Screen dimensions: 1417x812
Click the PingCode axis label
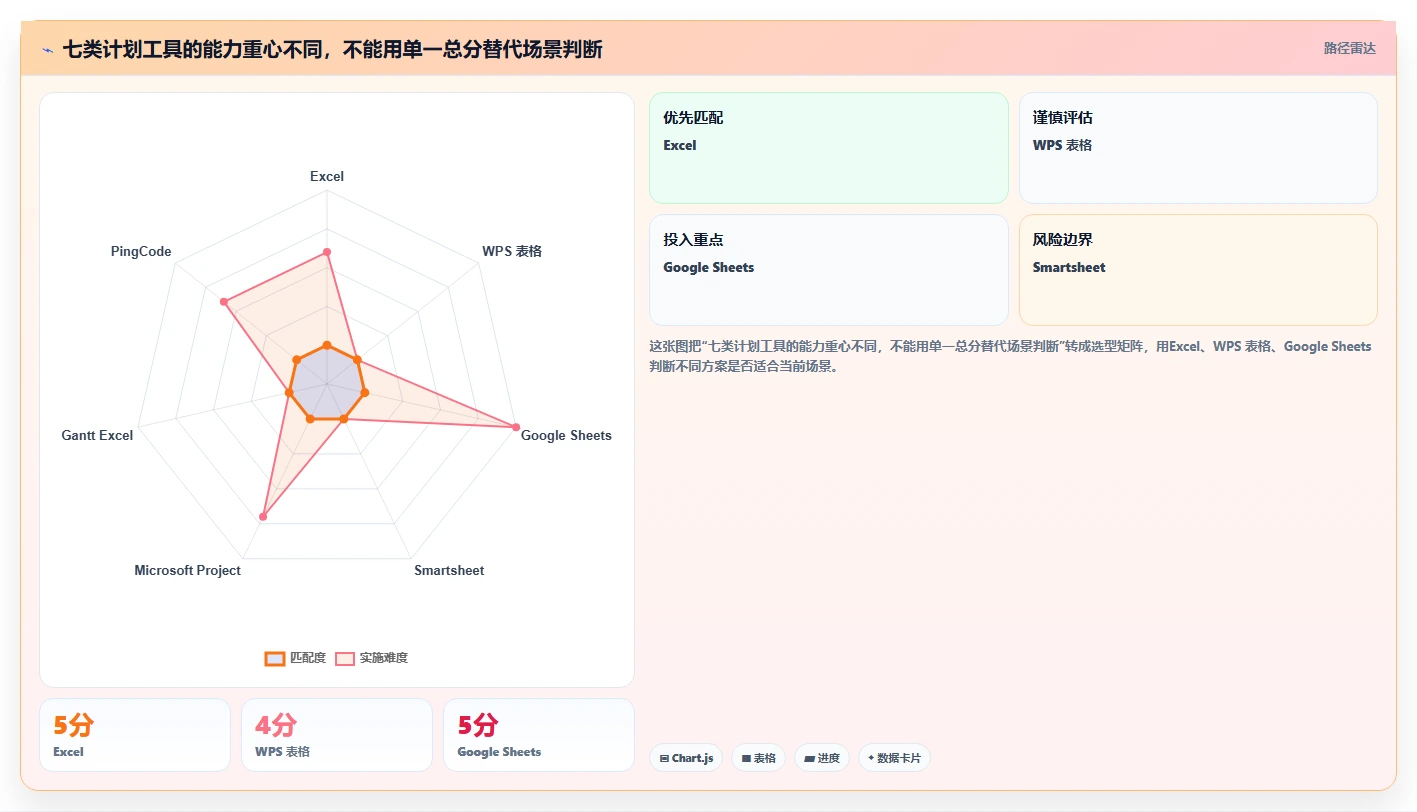(x=141, y=251)
